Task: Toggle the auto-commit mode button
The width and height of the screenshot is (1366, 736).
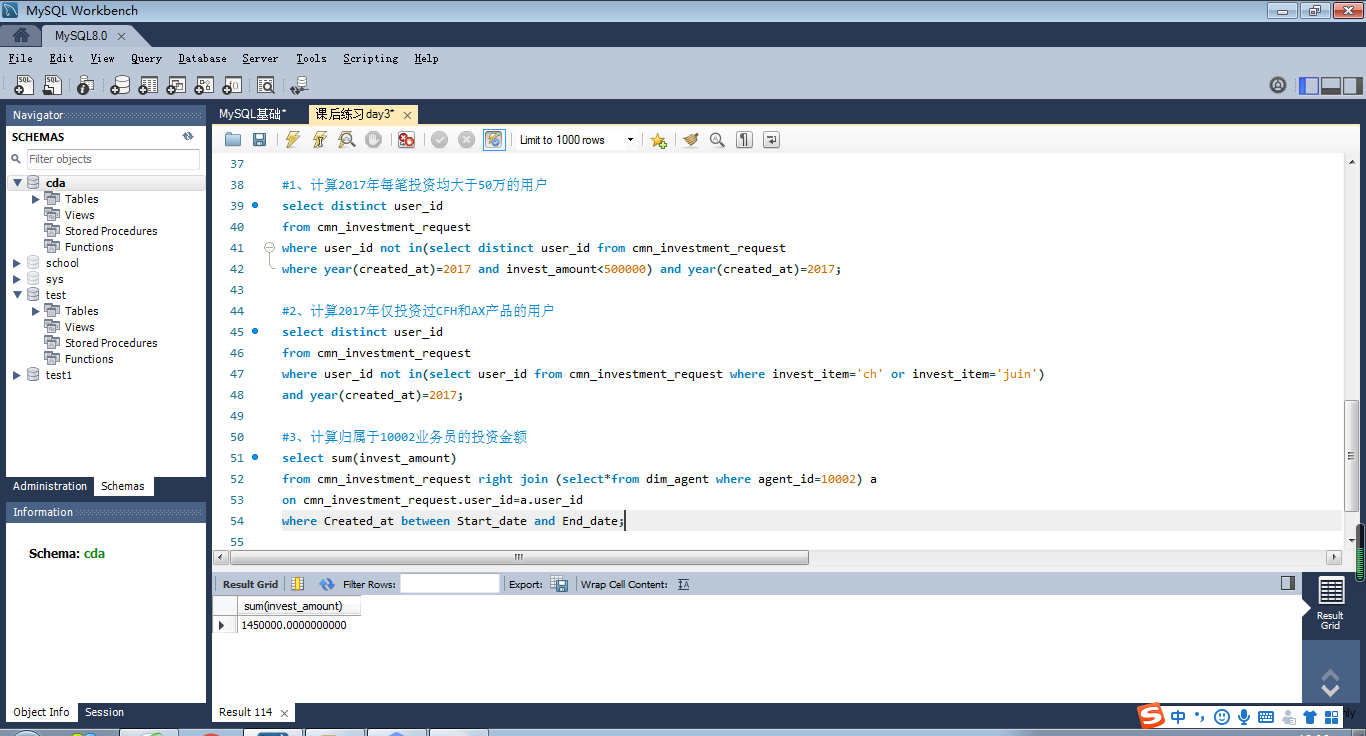Action: point(494,140)
